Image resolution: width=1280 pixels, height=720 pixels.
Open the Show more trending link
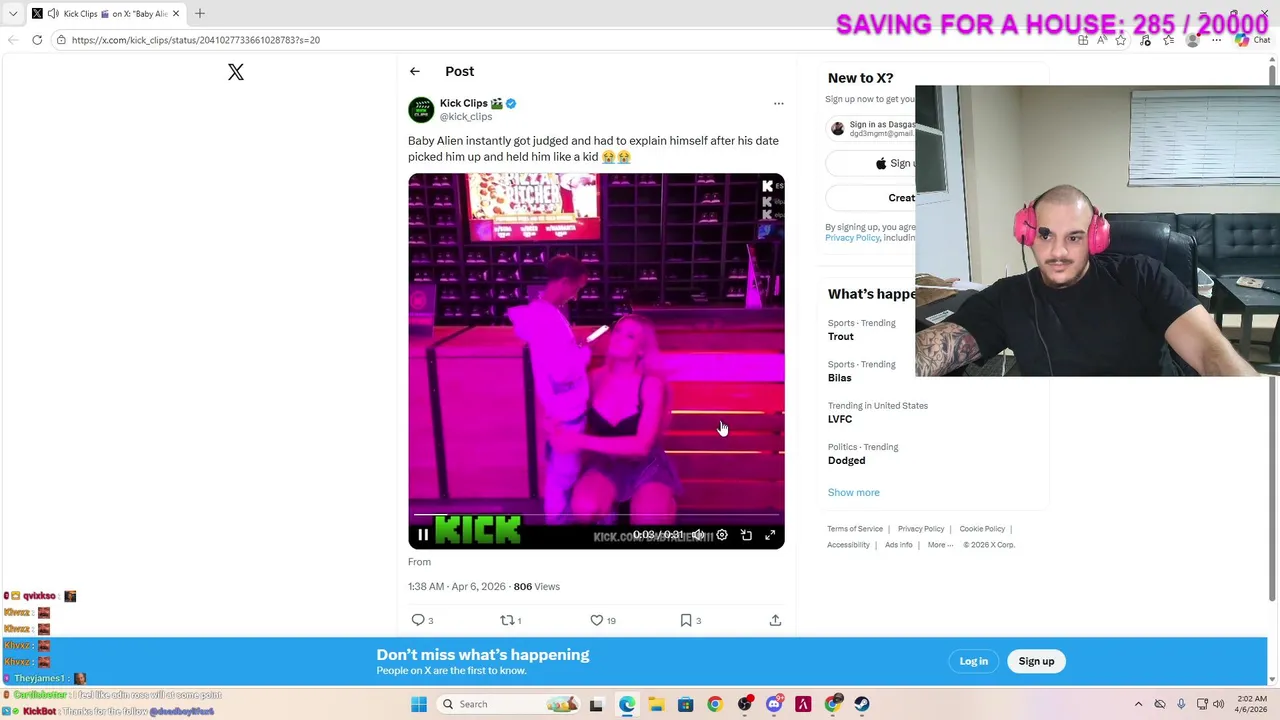(x=853, y=492)
